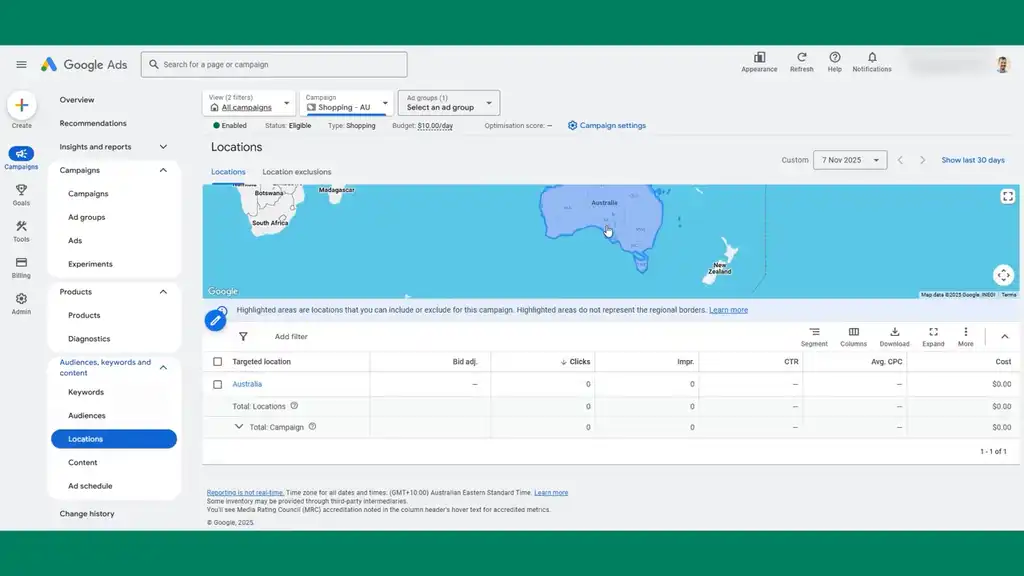Click Show last 30 days link

(972, 160)
